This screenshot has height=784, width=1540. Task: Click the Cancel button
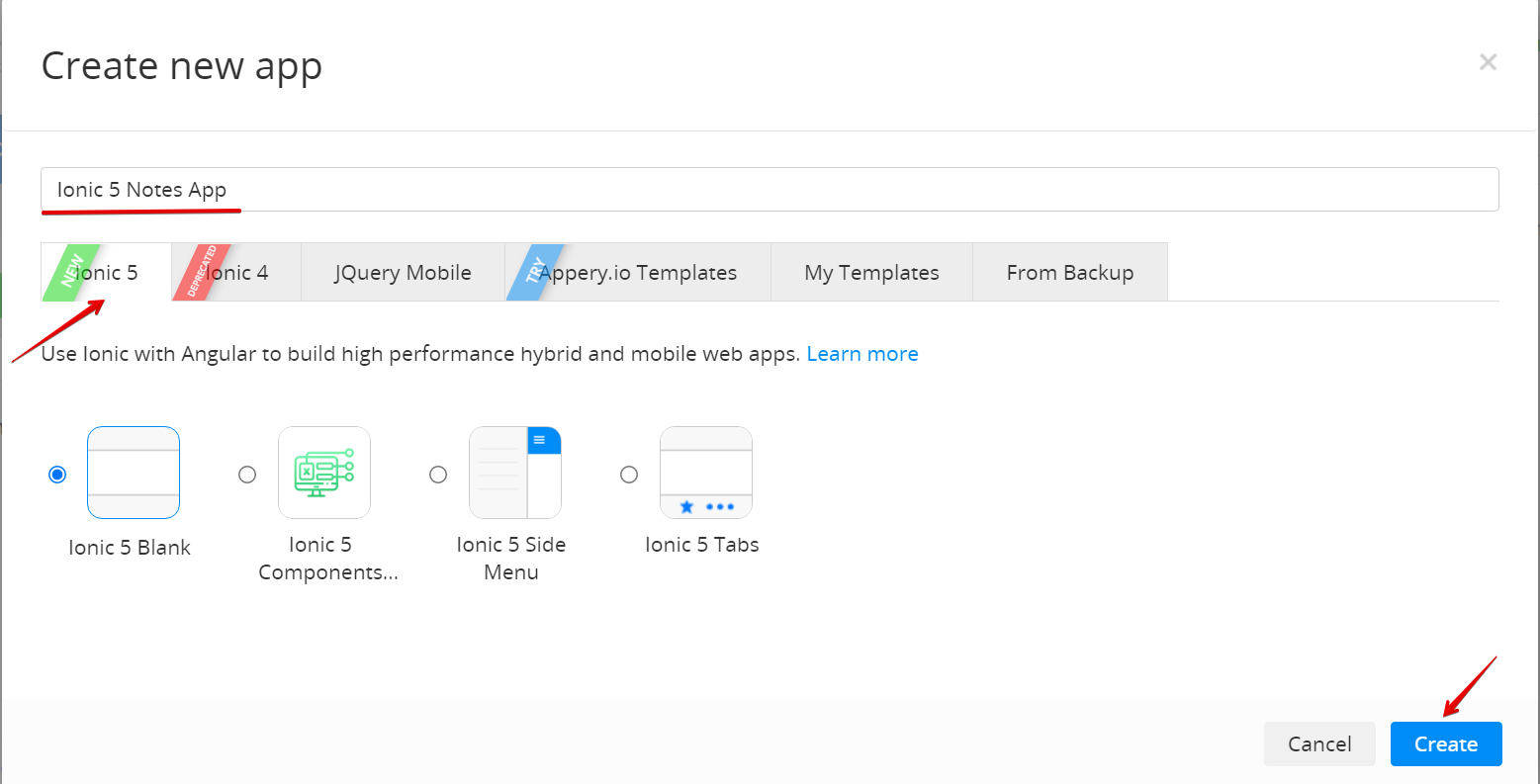click(x=1319, y=744)
